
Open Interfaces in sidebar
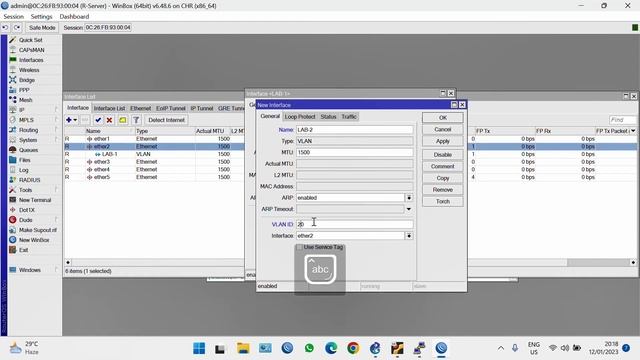coord(31,60)
